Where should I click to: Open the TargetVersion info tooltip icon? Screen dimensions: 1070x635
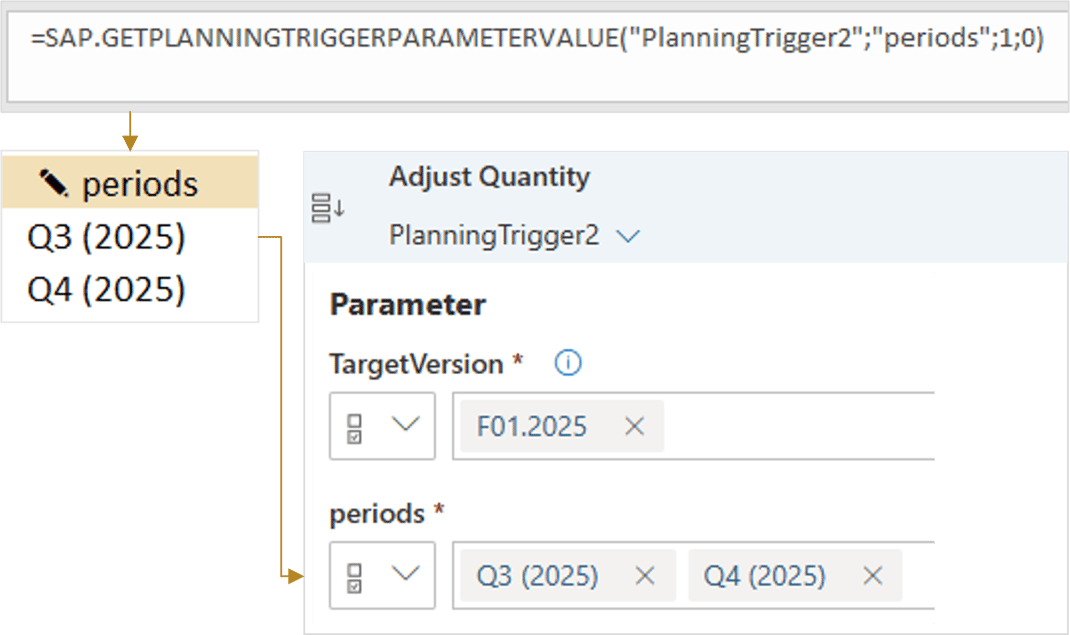566,363
